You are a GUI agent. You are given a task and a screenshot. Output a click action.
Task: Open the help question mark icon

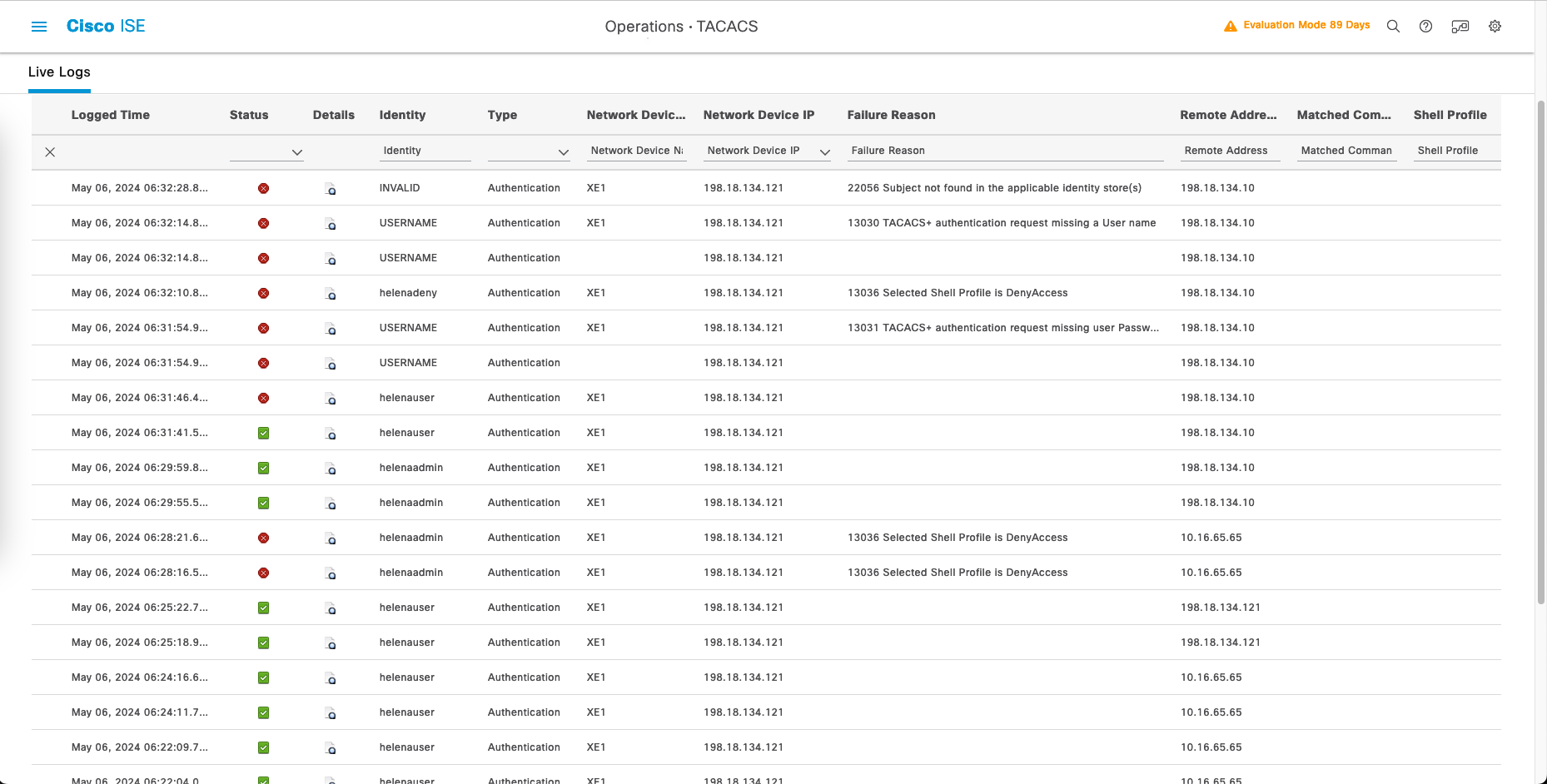1425,27
